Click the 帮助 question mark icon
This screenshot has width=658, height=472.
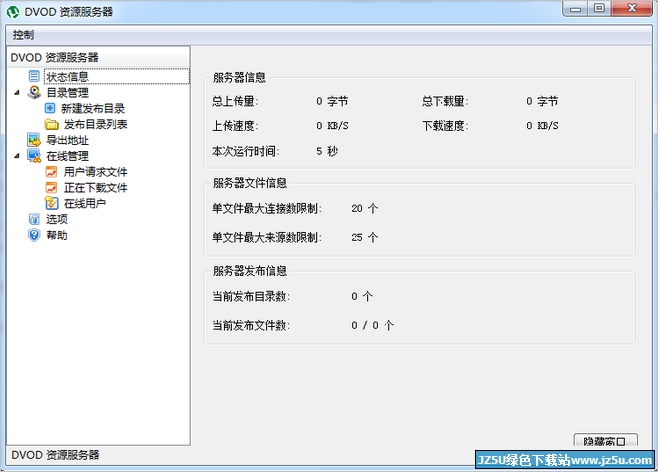(34, 235)
